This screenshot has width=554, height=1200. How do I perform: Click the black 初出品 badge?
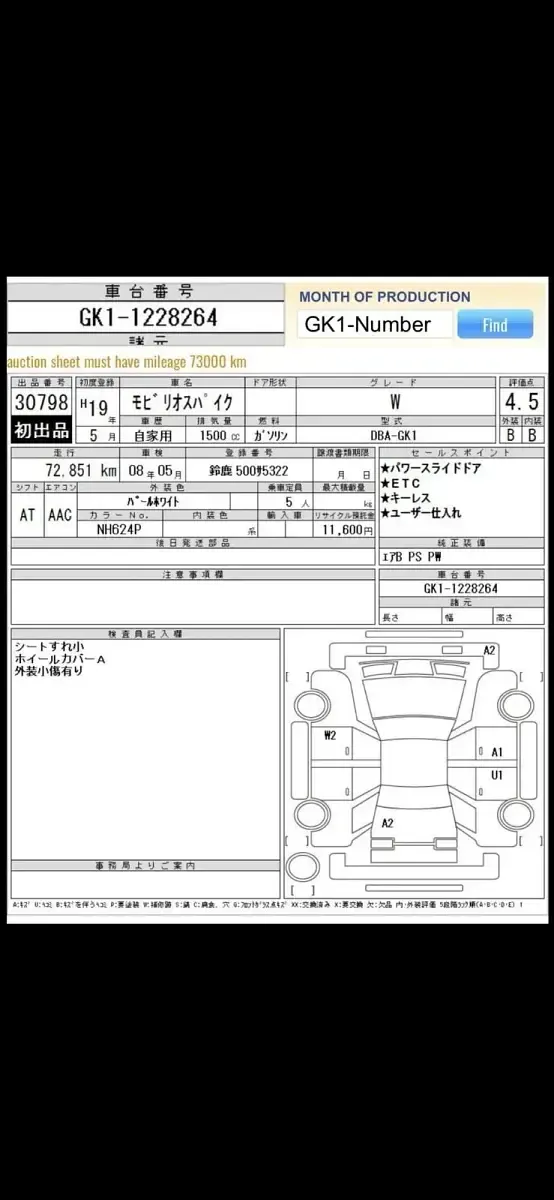[41, 431]
